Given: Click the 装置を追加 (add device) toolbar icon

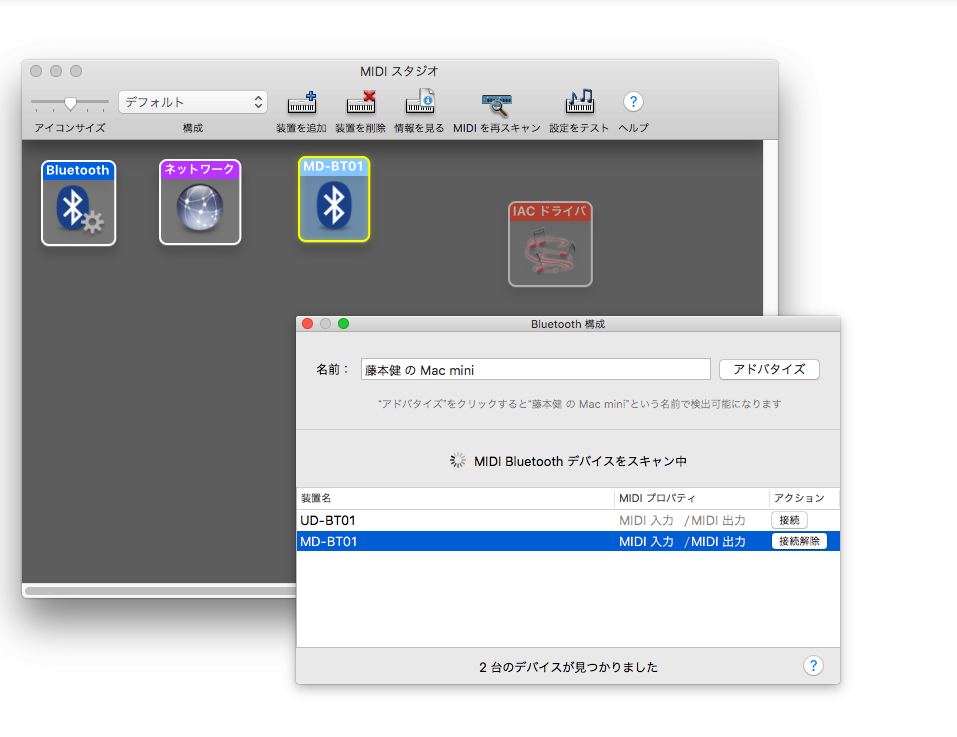Looking at the screenshot, I should click(302, 102).
